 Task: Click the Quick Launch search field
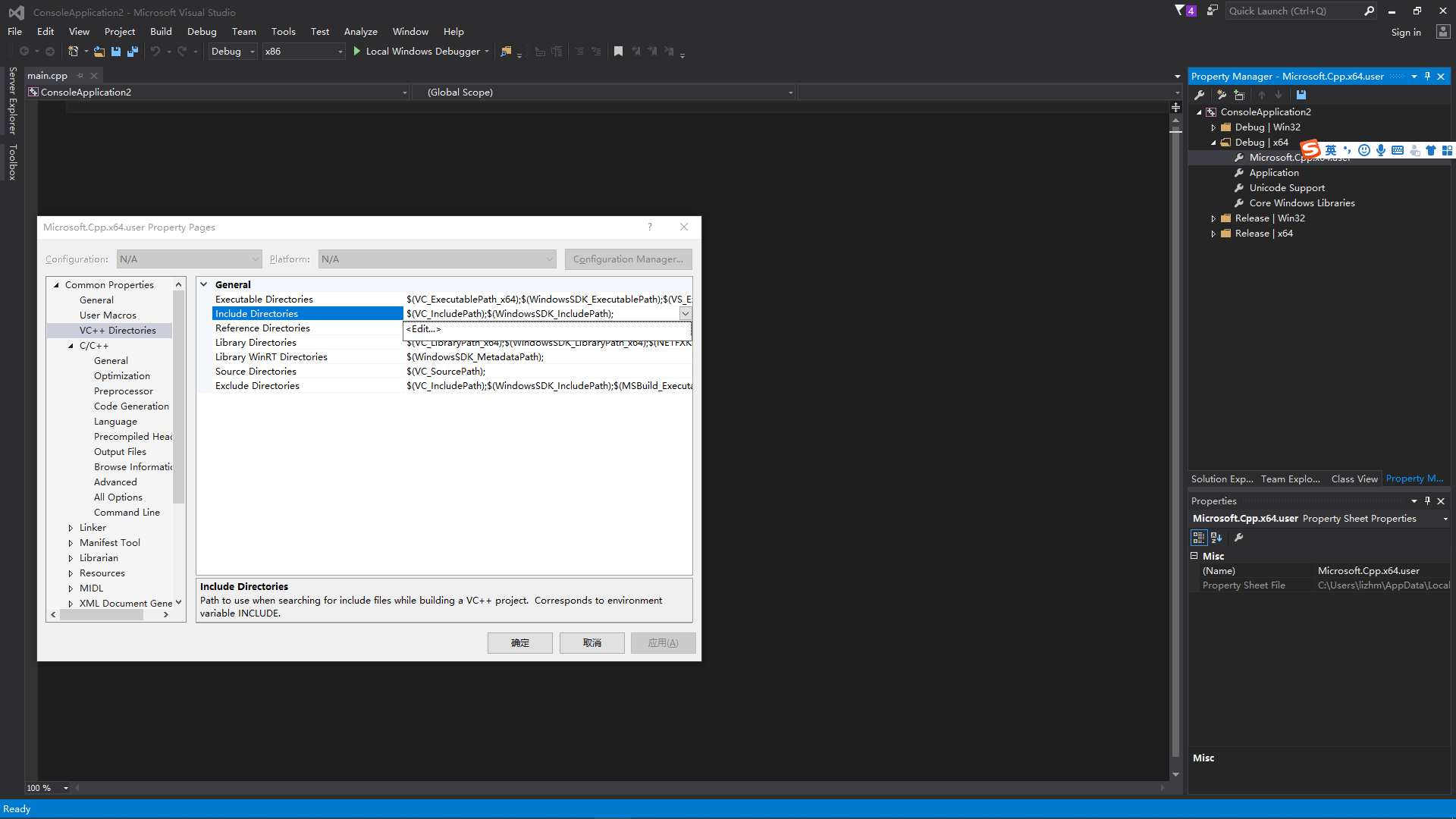(x=1293, y=11)
